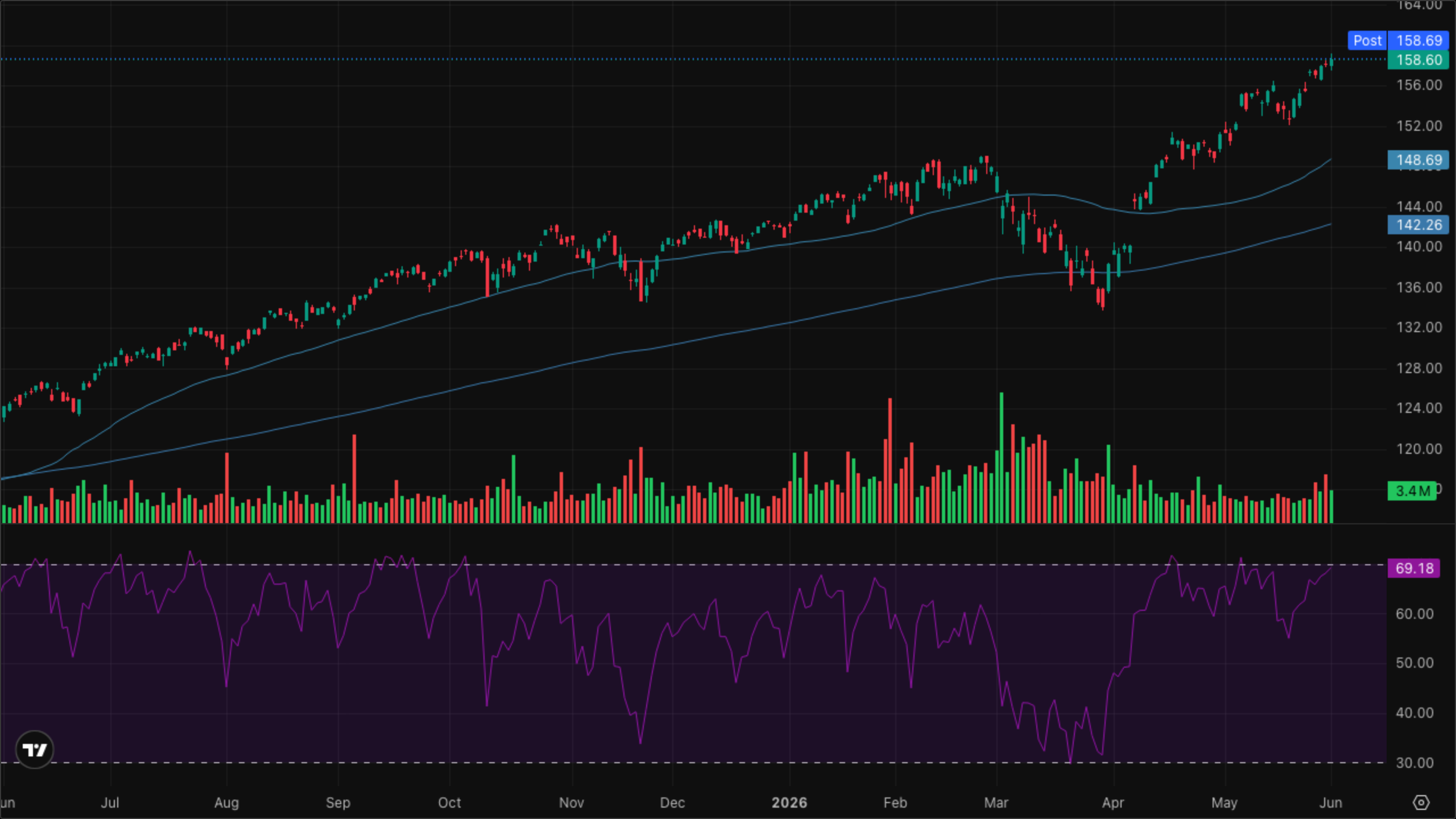Click the moving average value label 148.69
Screen dimensions: 1456x819
pyautogui.click(x=1418, y=160)
